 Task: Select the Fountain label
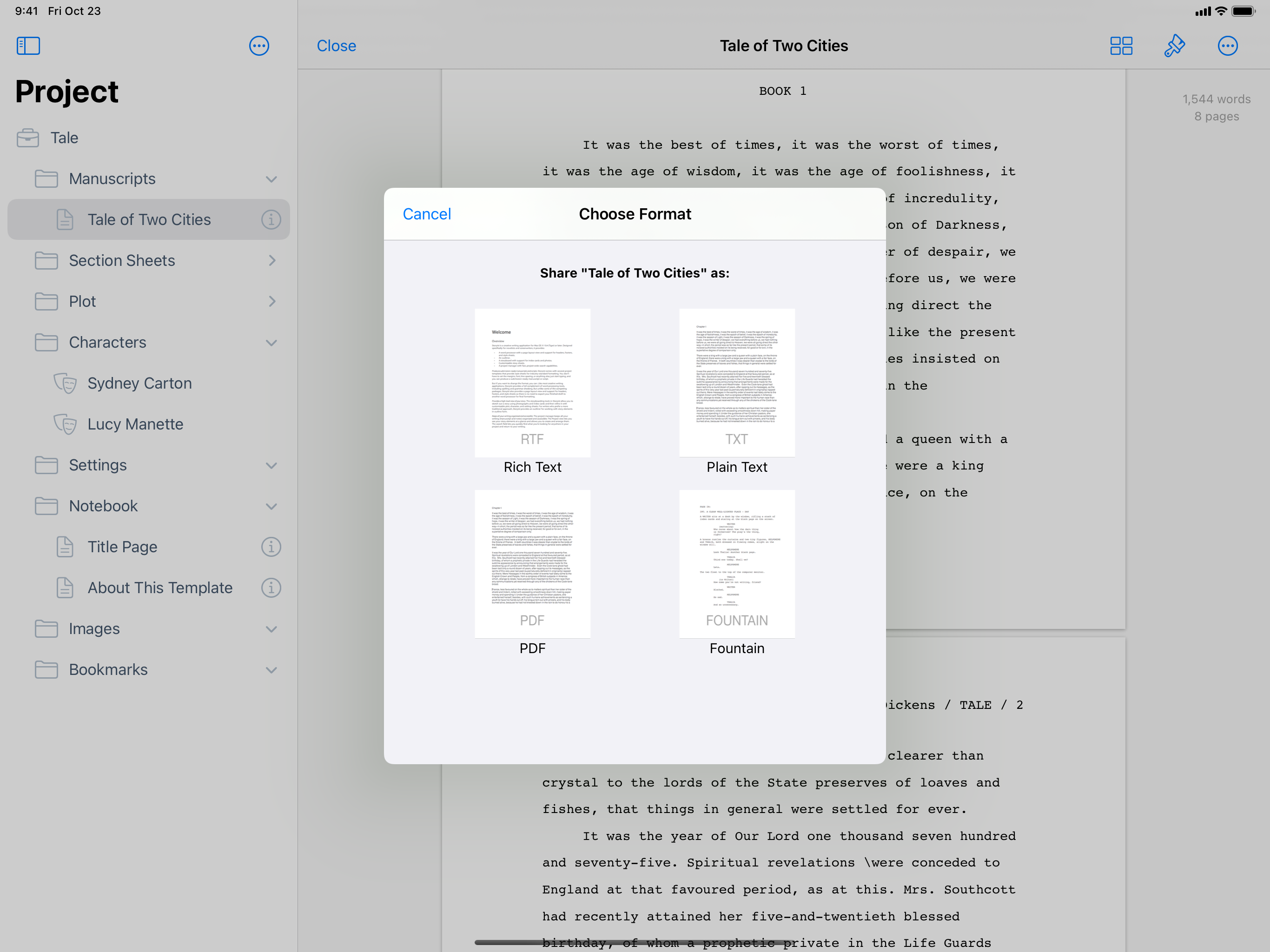[737, 648]
